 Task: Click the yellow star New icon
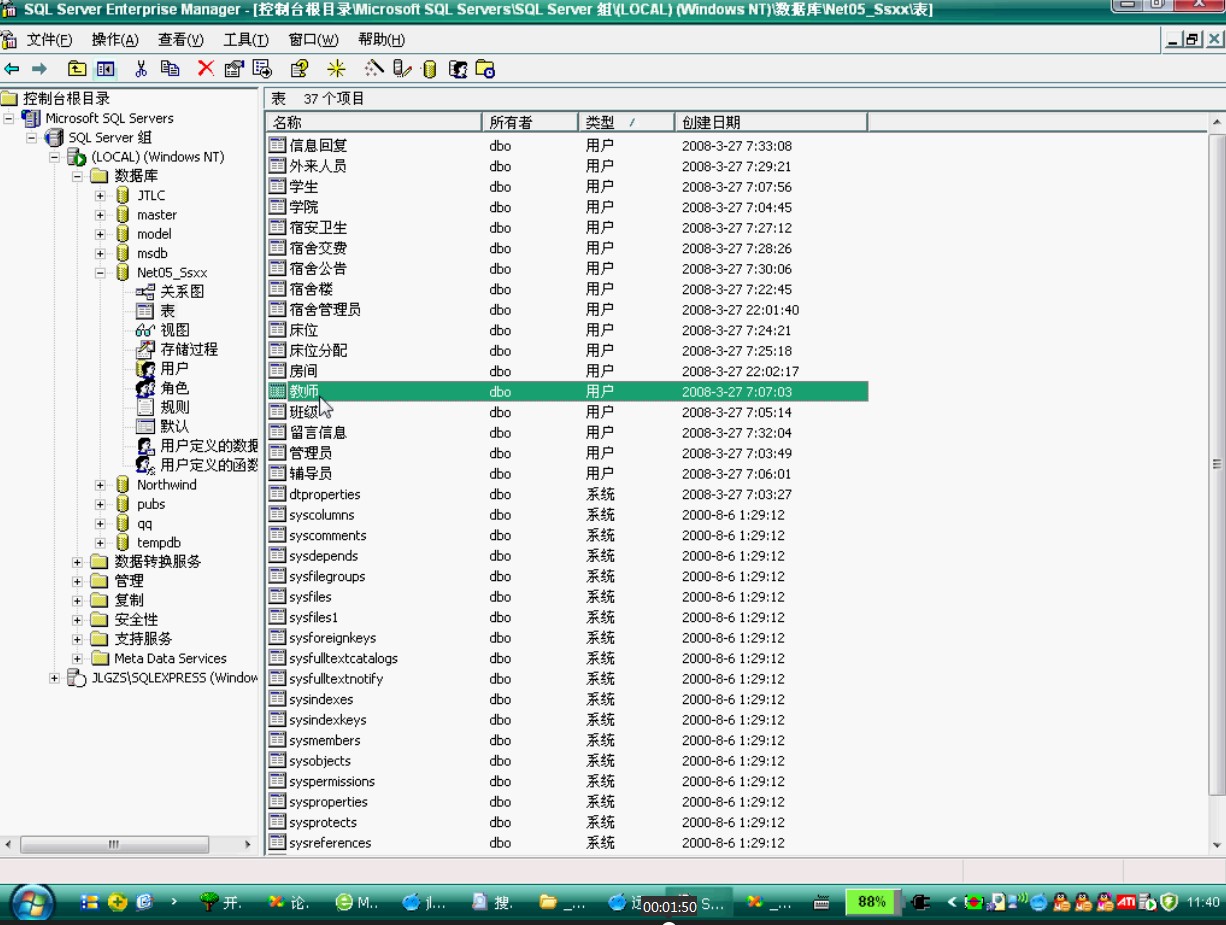coord(336,69)
